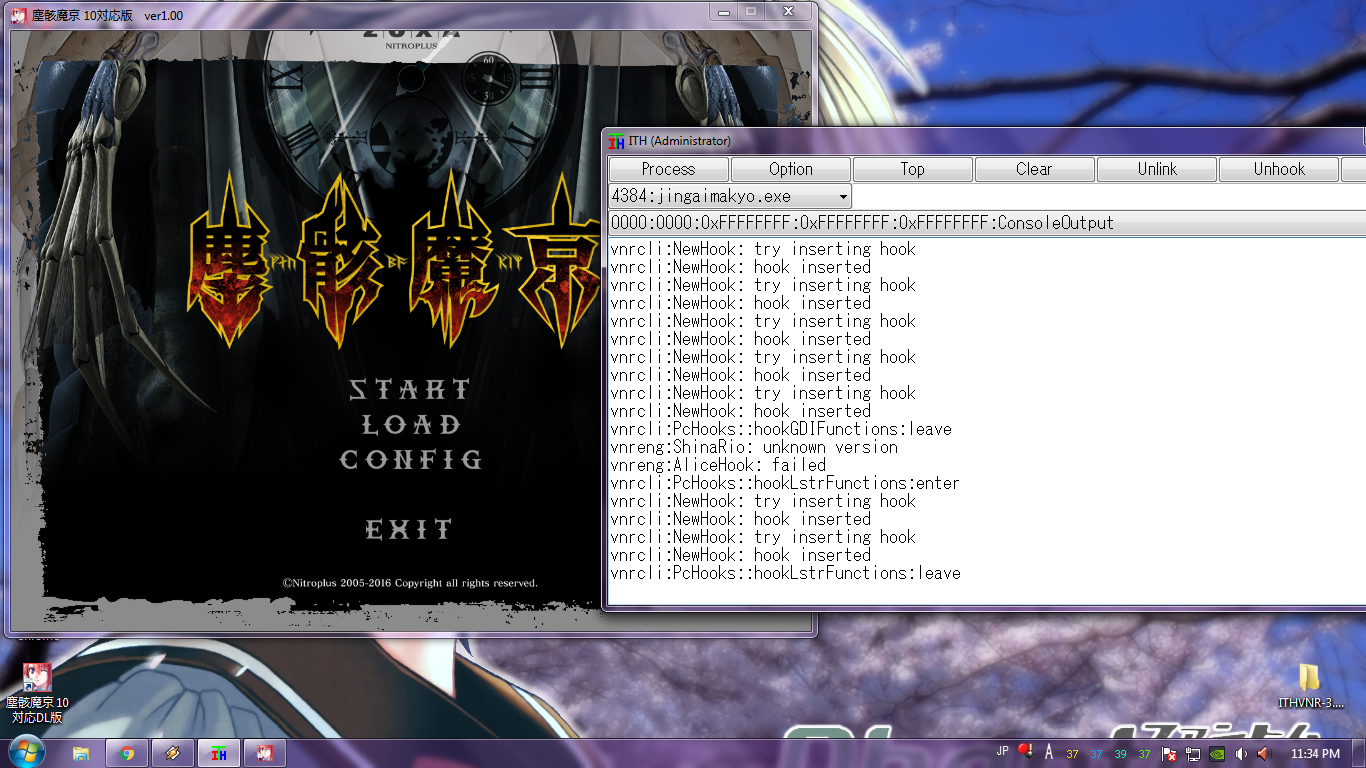Select LOAD in the game menu

pos(411,425)
